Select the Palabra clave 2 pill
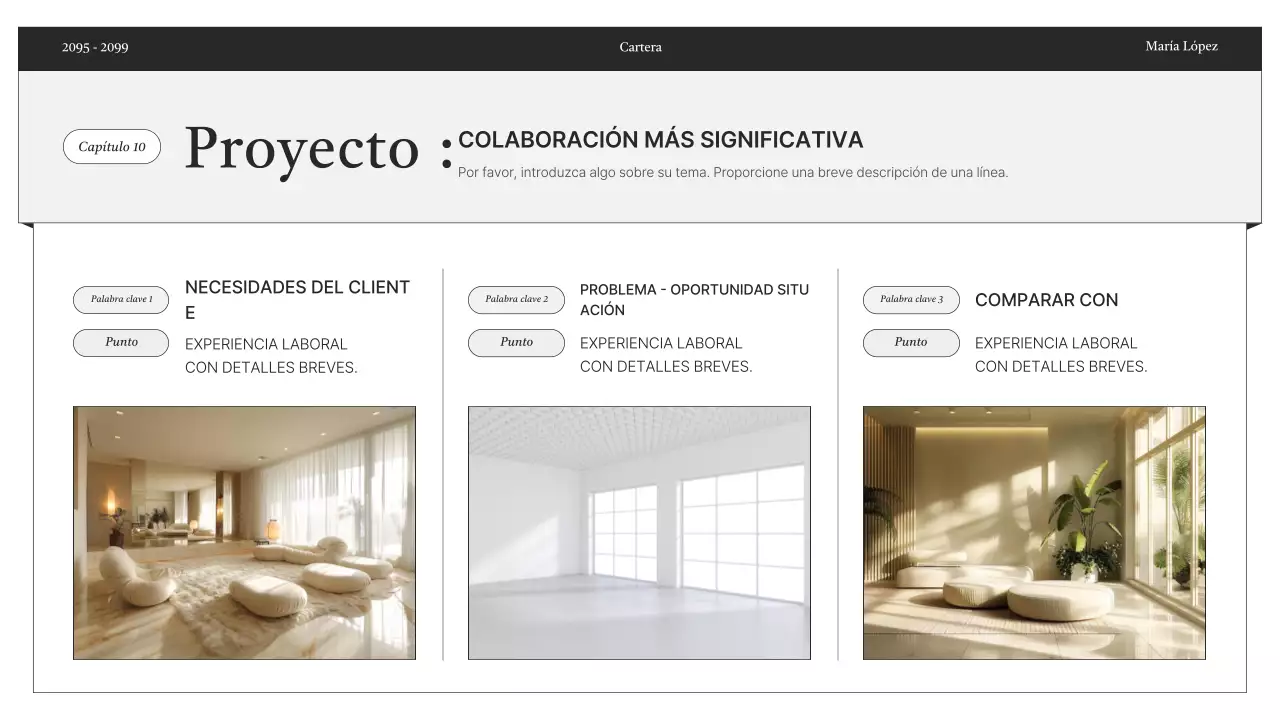This screenshot has width=1280, height=720. pos(516,299)
